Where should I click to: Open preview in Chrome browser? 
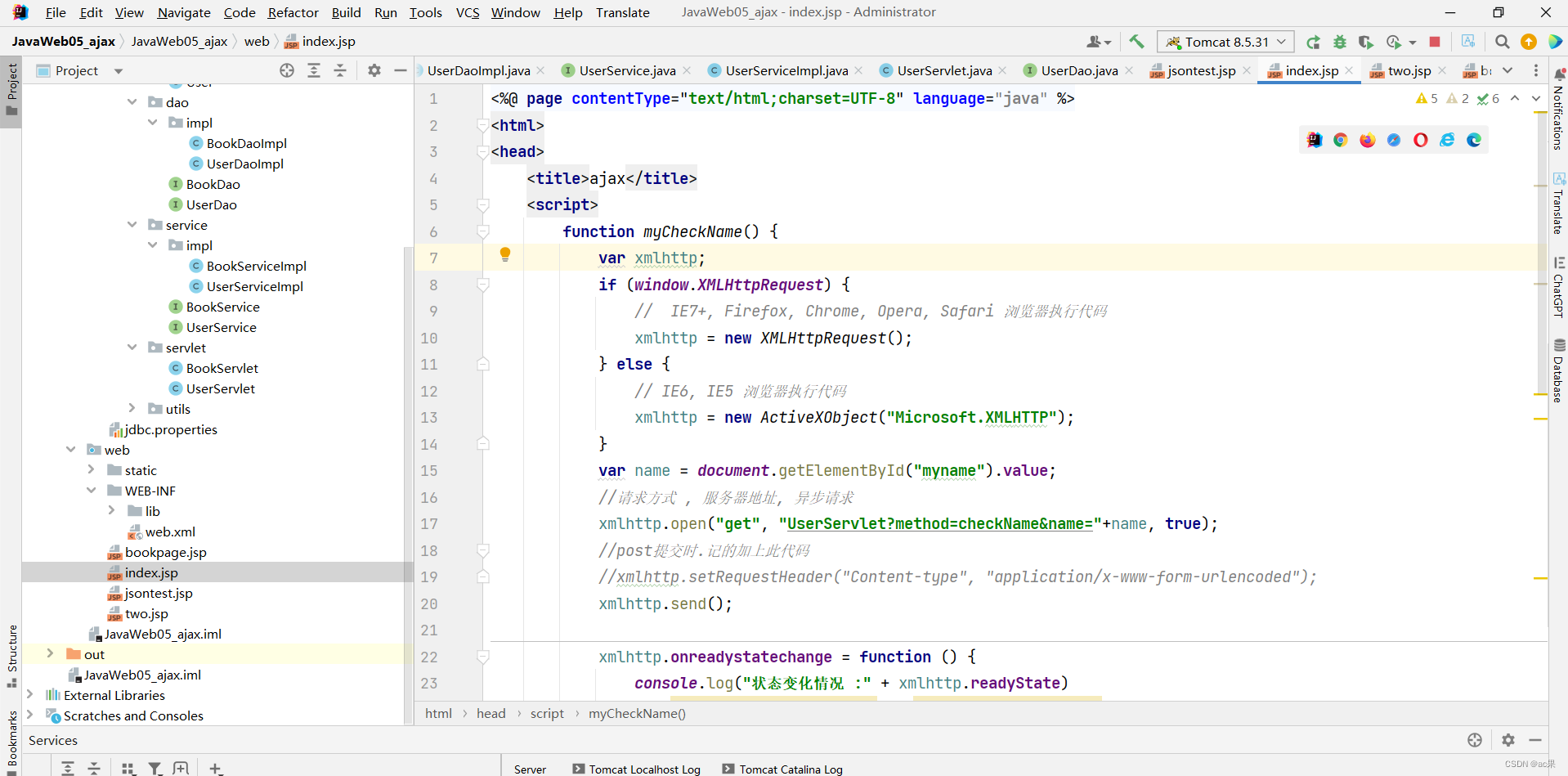pyautogui.click(x=1341, y=140)
